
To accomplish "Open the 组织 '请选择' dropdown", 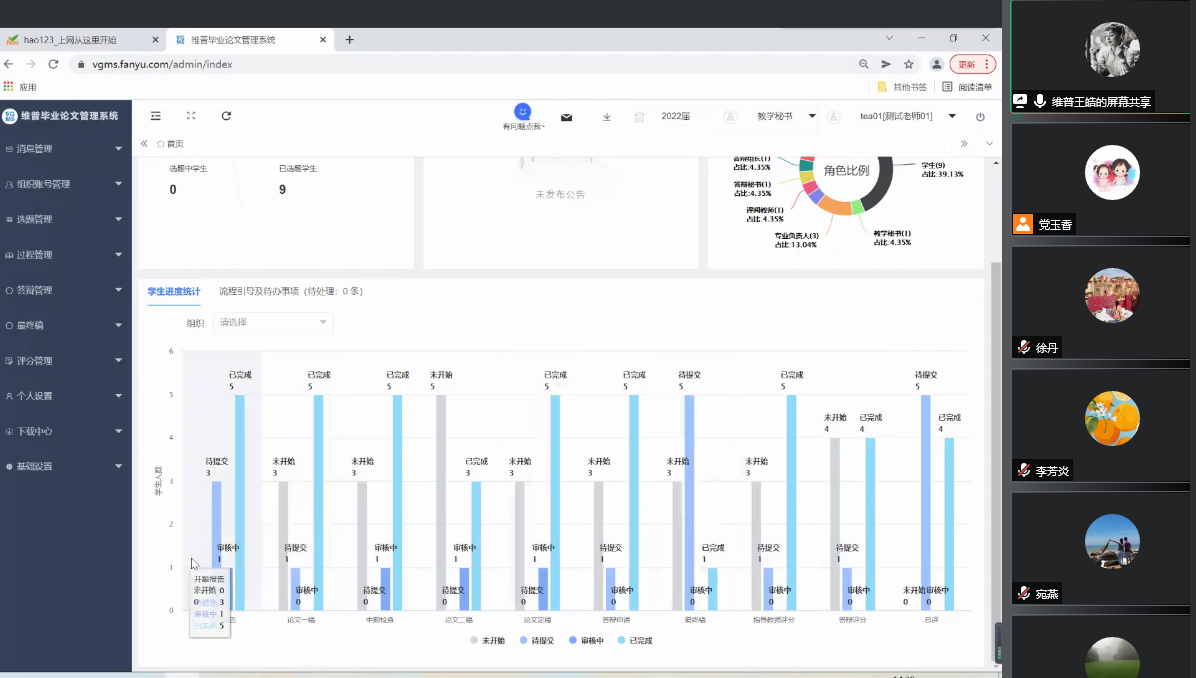I will click(x=273, y=322).
